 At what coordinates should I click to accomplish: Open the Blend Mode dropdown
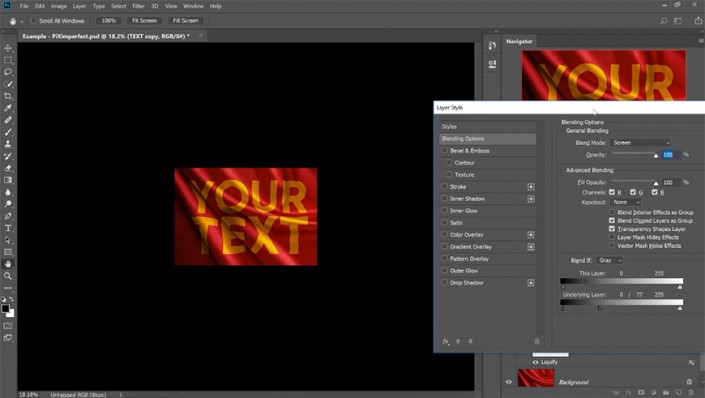point(641,143)
